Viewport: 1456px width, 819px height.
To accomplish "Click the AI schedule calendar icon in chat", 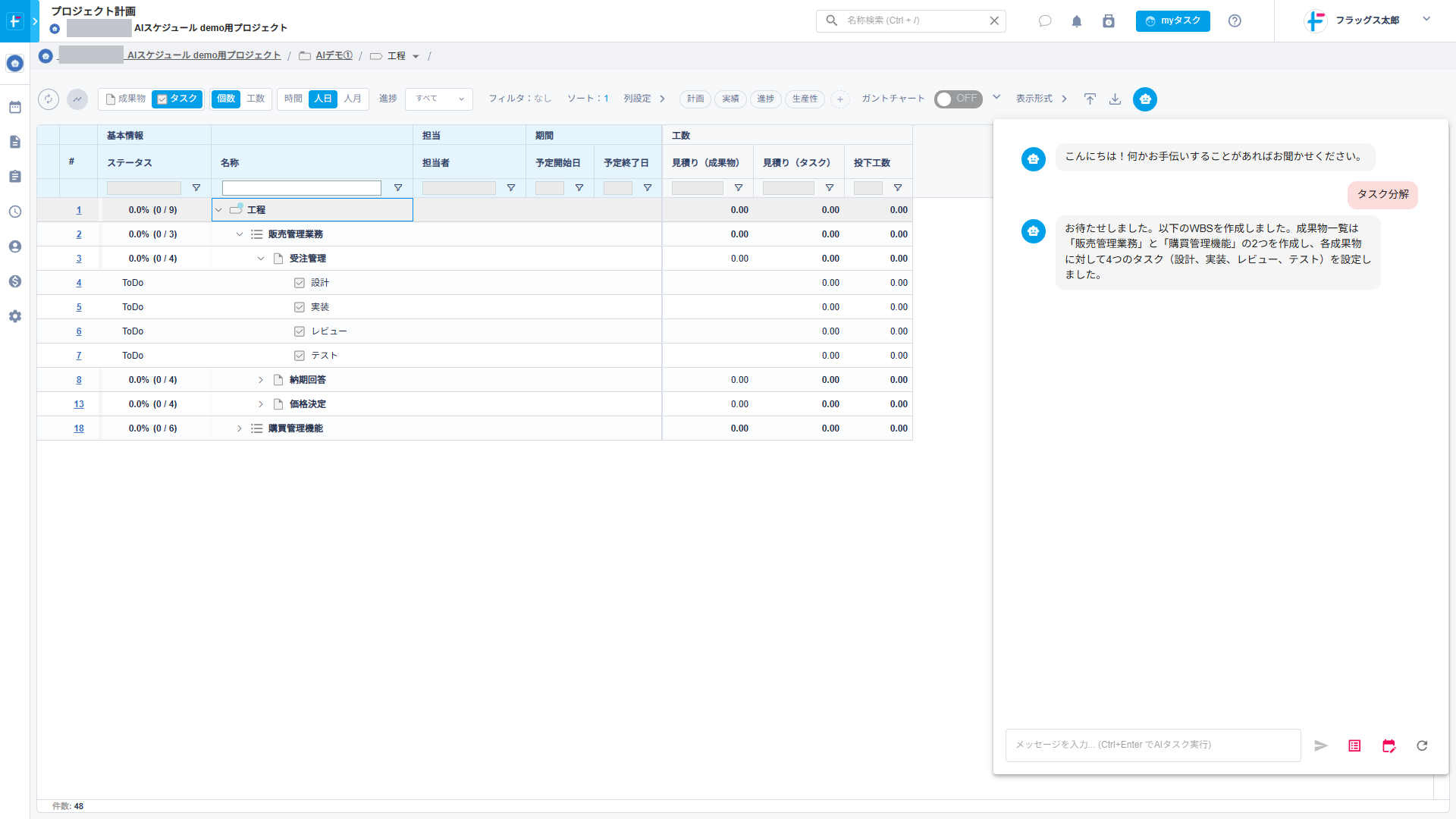I will pyautogui.click(x=1389, y=745).
